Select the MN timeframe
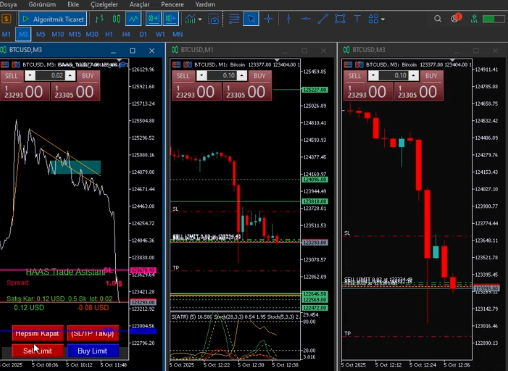 (x=177, y=34)
